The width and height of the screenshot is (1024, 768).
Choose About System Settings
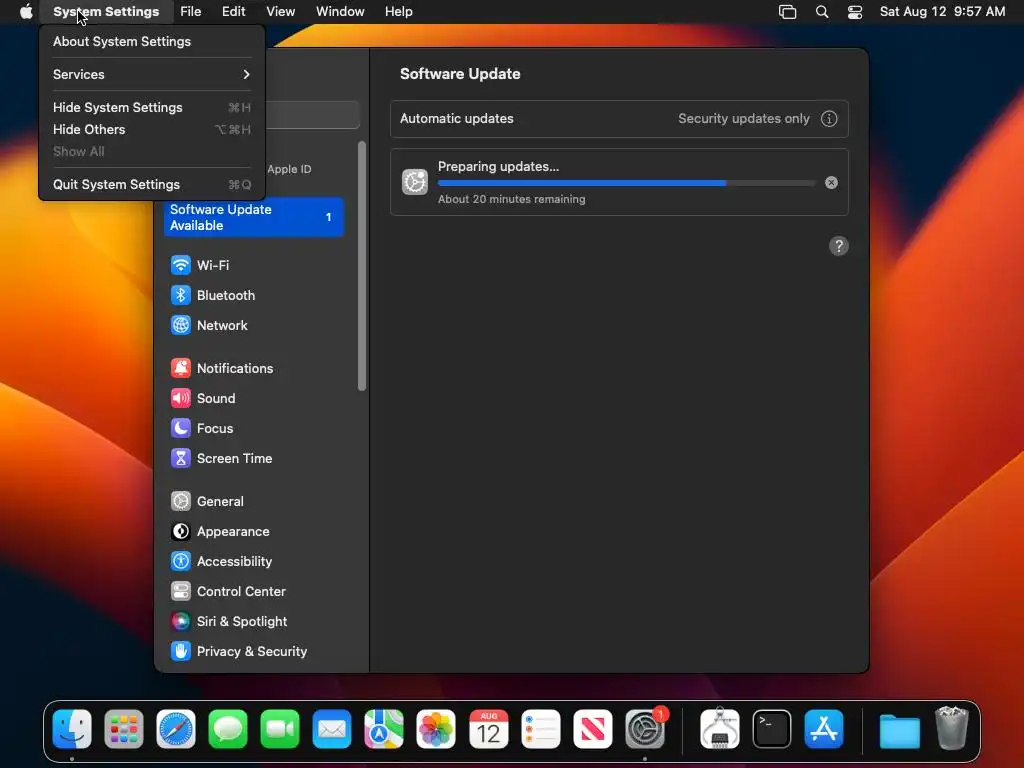click(152, 41)
